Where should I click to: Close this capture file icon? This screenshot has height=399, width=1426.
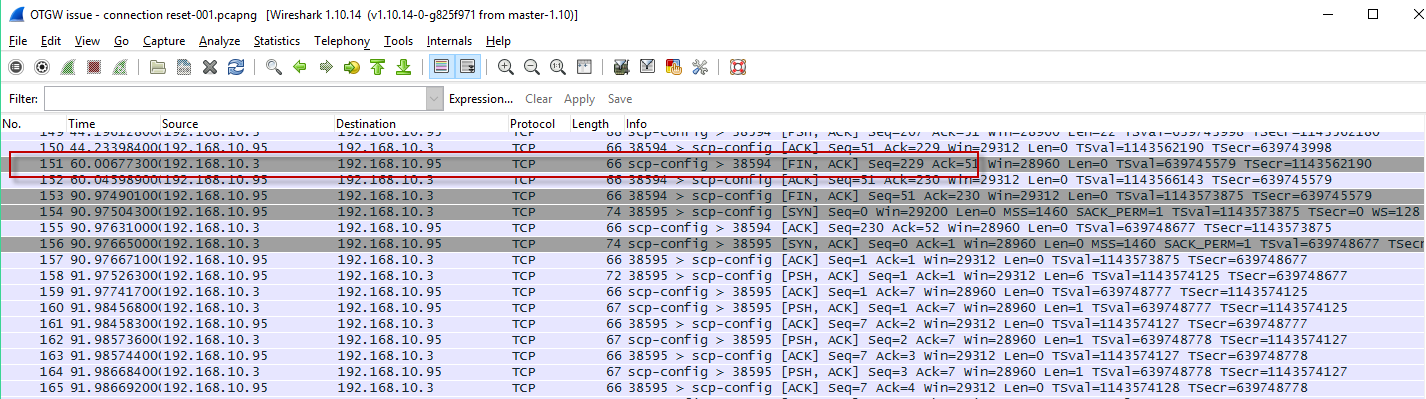(x=210, y=67)
